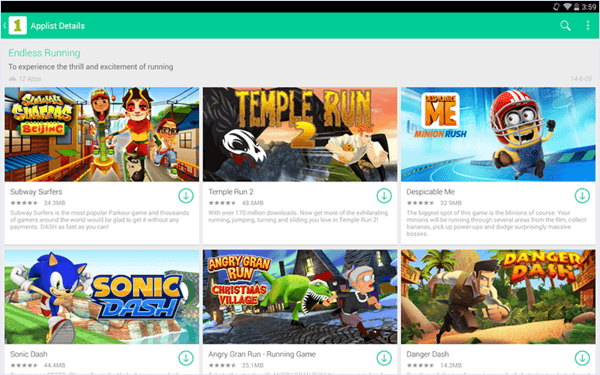The image size is (600, 375).
Task: Select the Danger Dash title
Action: (427, 354)
